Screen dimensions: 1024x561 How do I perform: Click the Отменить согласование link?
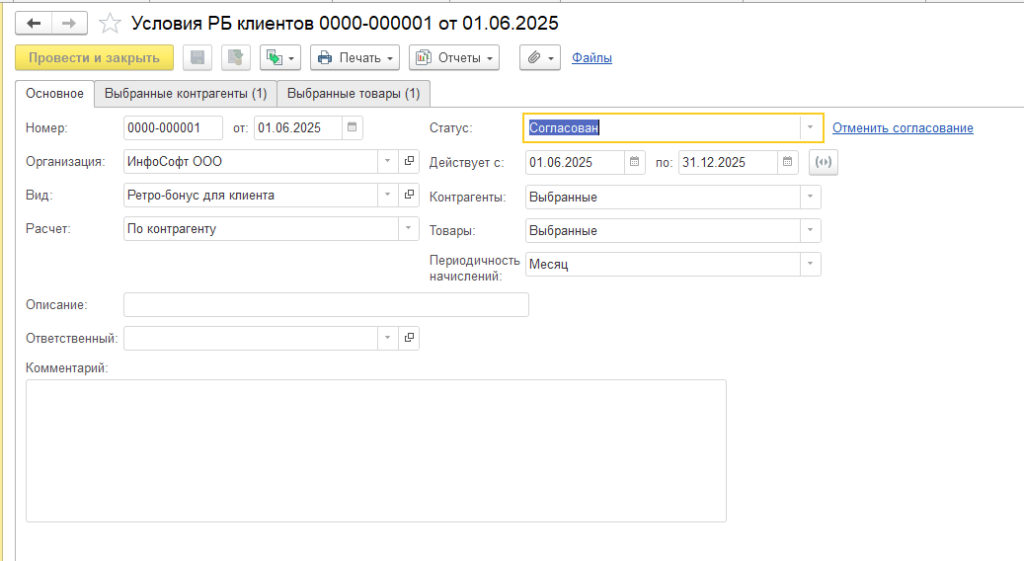(x=902, y=128)
